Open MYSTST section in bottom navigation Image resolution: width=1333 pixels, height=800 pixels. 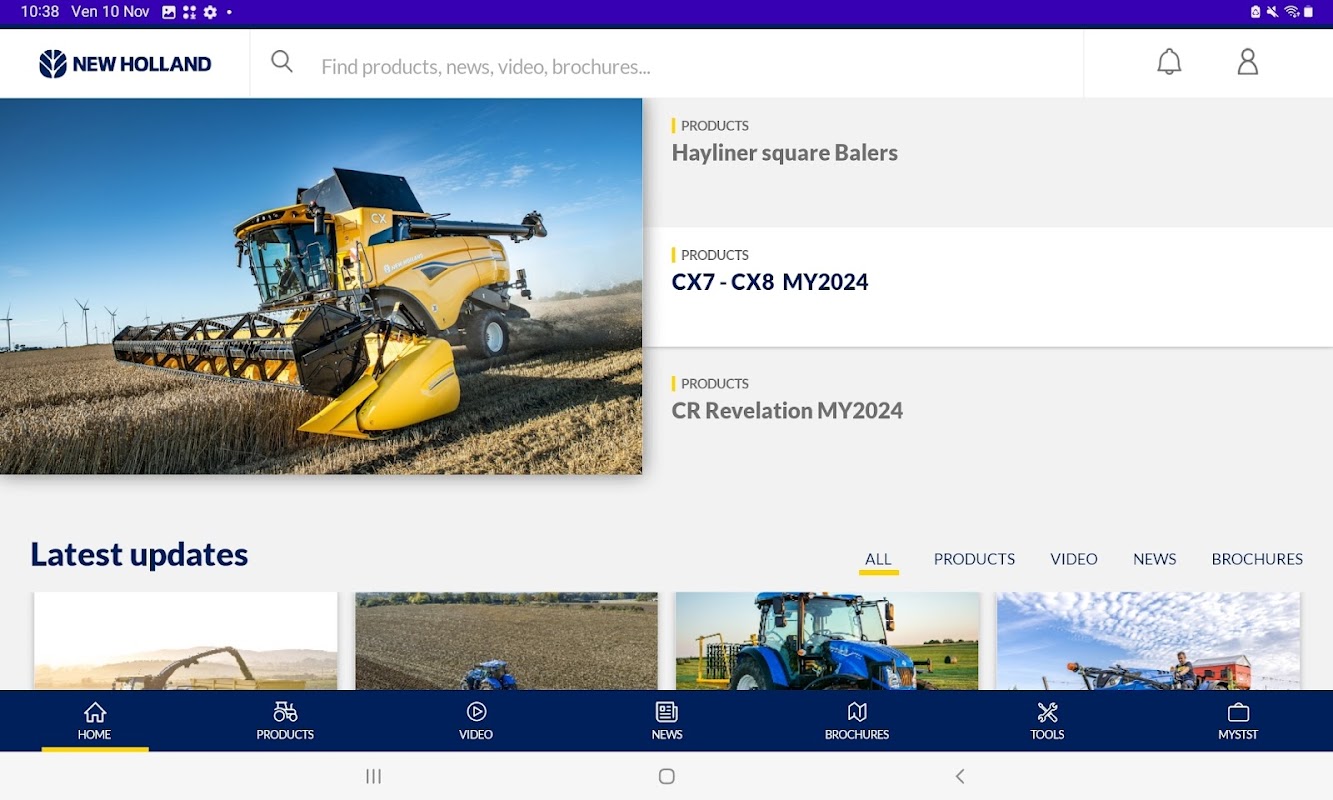(x=1238, y=721)
